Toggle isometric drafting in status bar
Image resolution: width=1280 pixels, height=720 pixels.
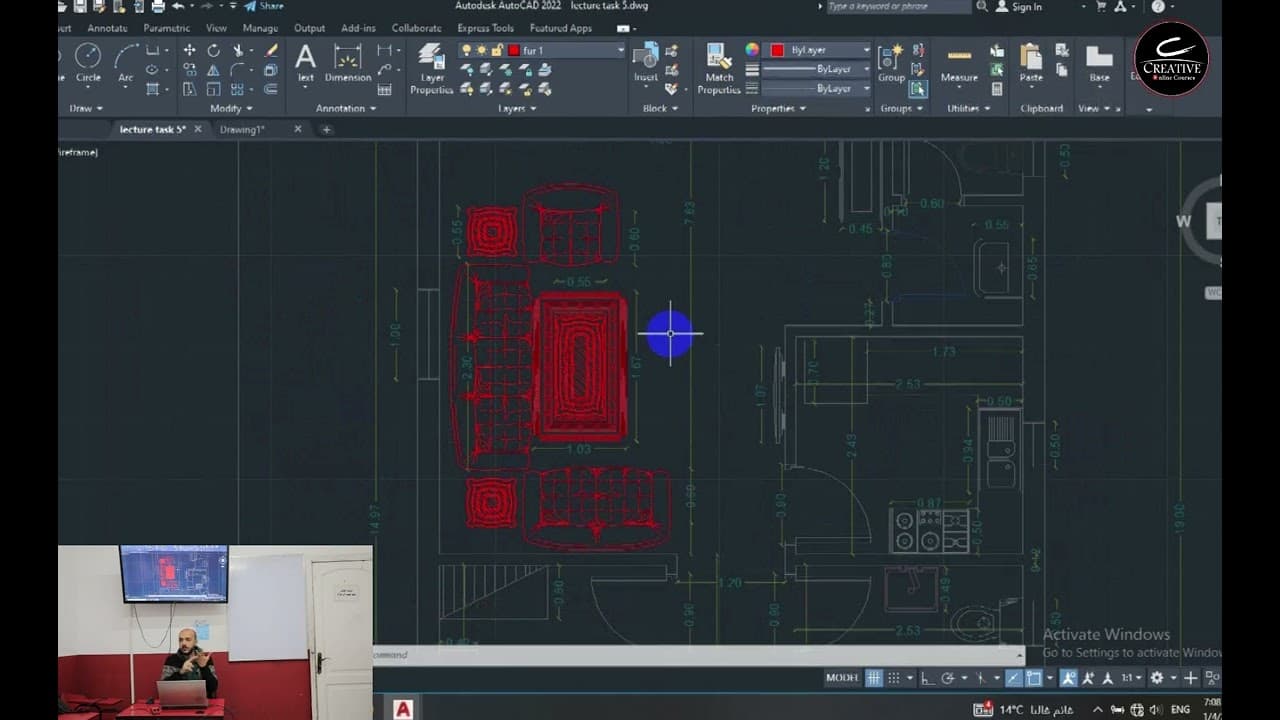pyautogui.click(x=981, y=678)
